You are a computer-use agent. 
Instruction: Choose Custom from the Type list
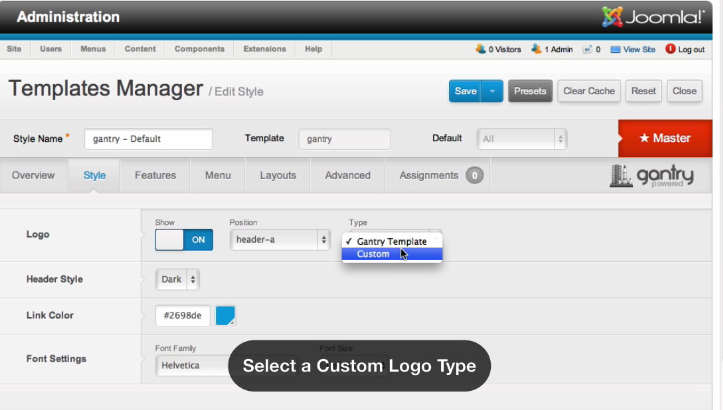click(373, 254)
